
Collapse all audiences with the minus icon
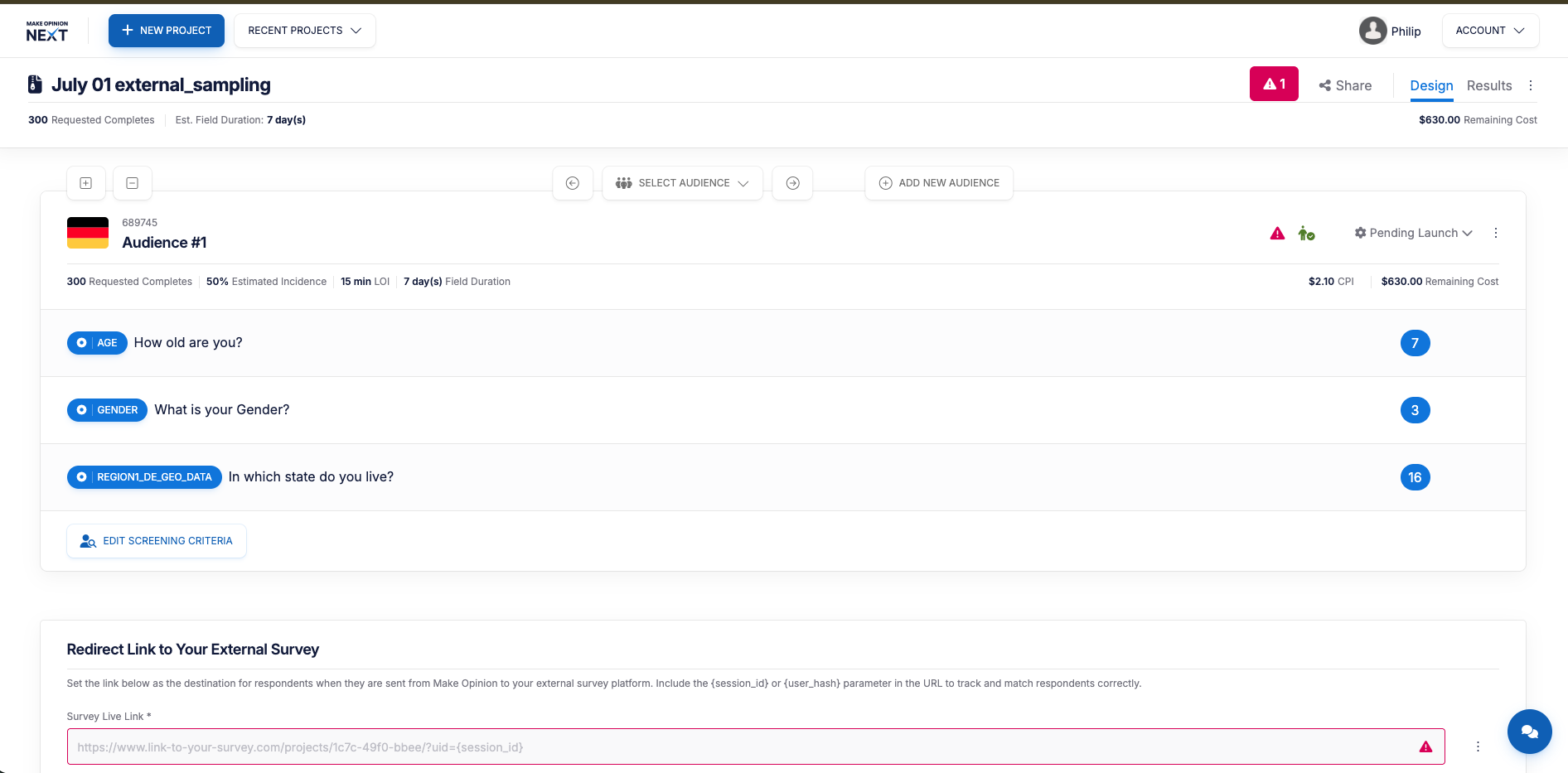133,183
